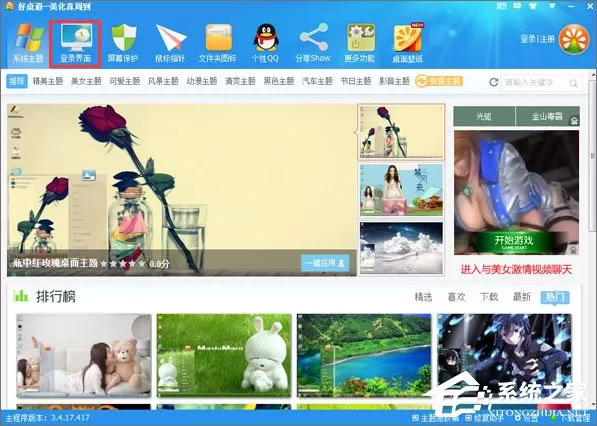The width and height of the screenshot is (597, 426).
Task: Switch to the 美女主题 category tab
Action: (x=86, y=81)
